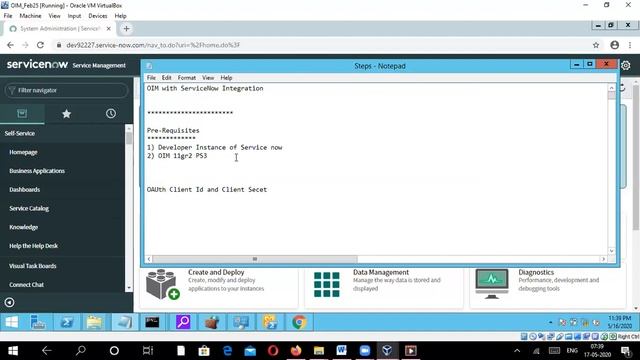This screenshot has width=640, height=360.
Task: Click Notepad horizontal scrollbar thumb
Action: [255, 259]
